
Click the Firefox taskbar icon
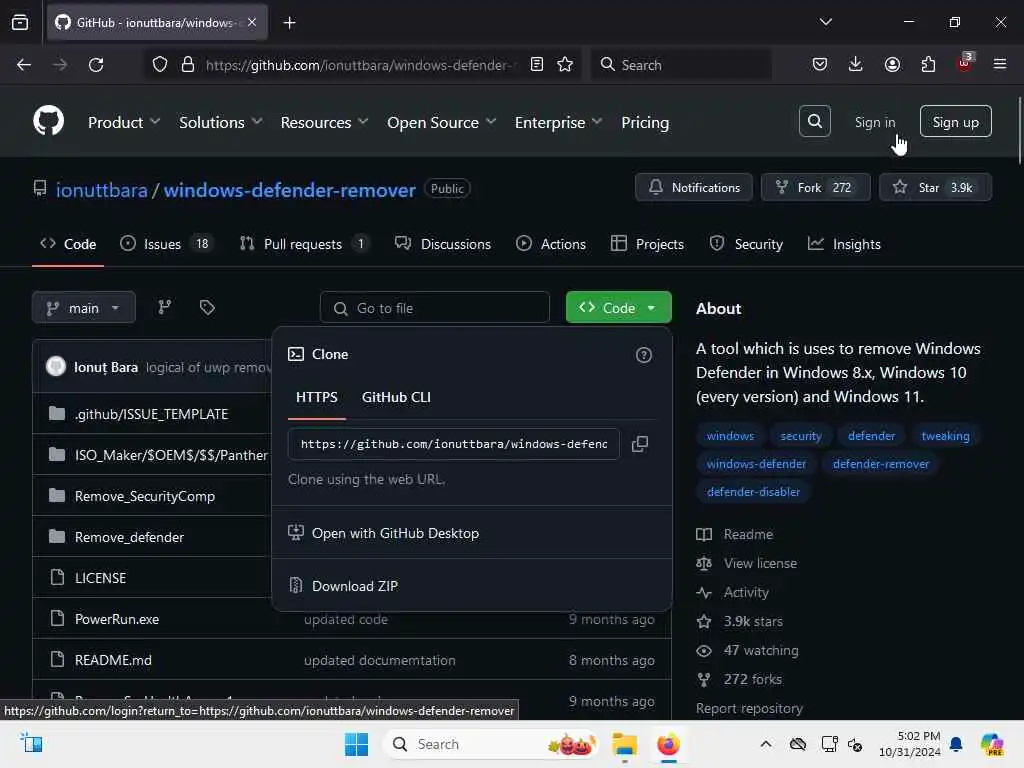[668, 744]
